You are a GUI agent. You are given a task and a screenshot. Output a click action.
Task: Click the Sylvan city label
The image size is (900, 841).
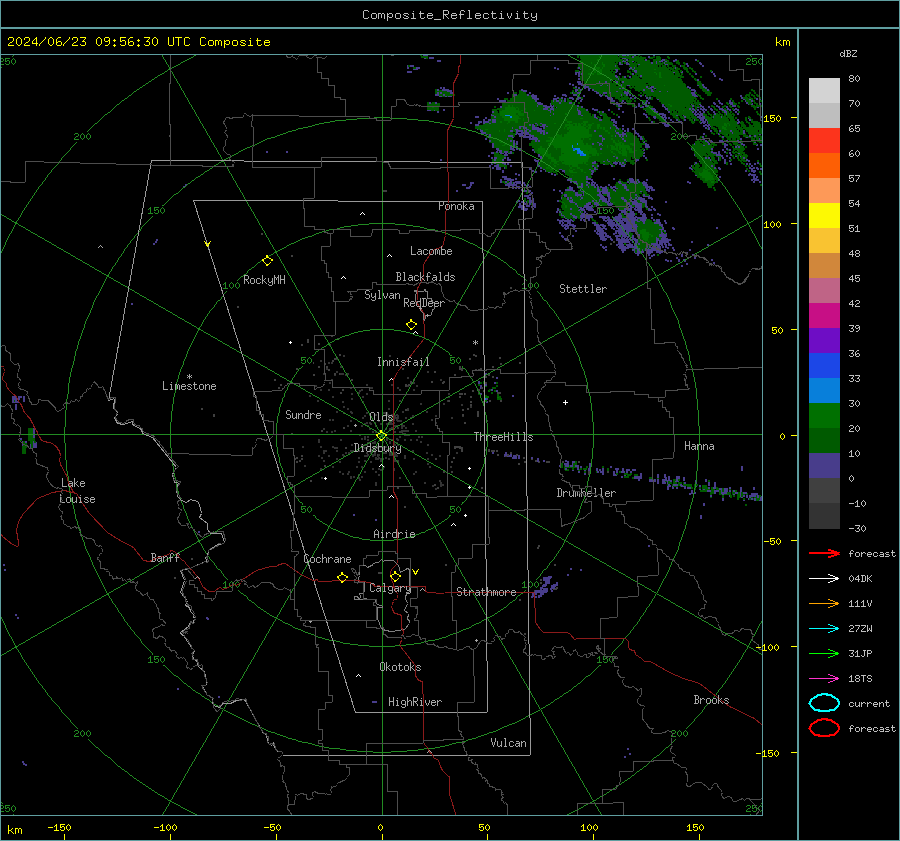pos(382,295)
